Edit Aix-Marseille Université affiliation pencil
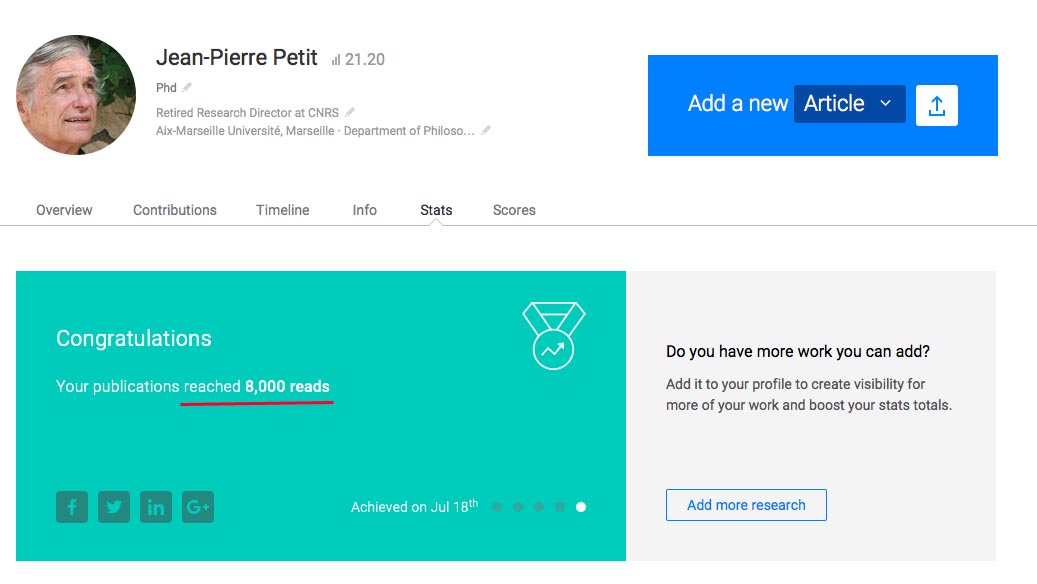Screen dimensions: 1037x584 coord(486,130)
